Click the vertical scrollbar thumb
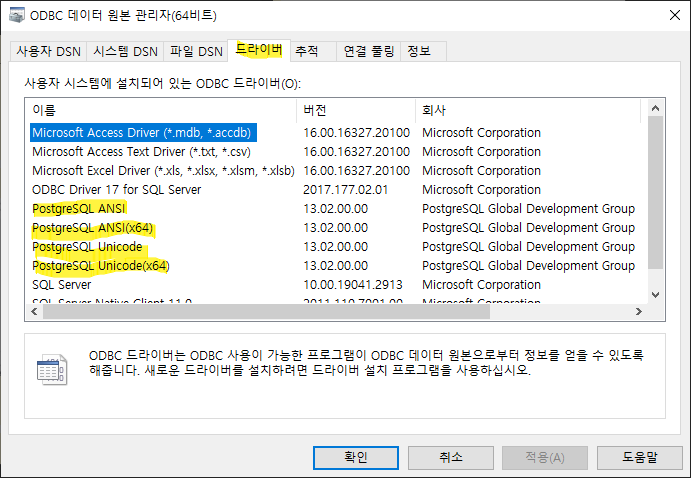Screen dimensions: 691x478 (655, 193)
